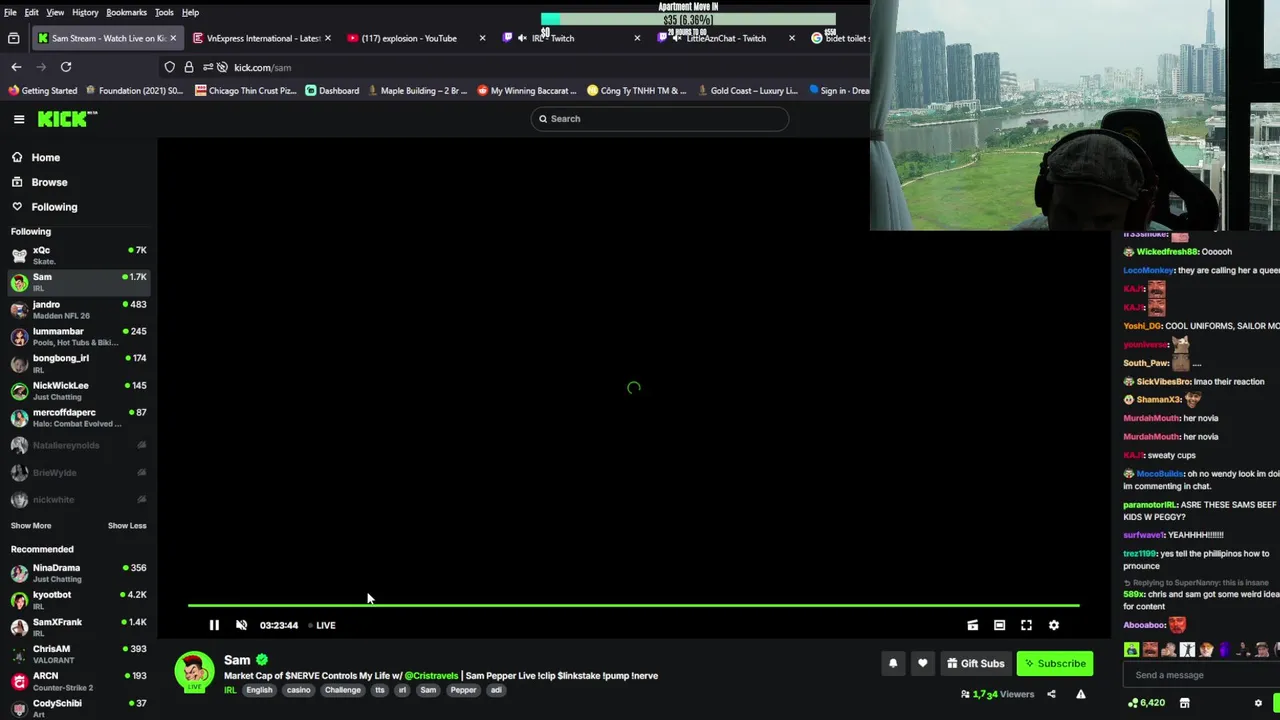
Task: Toggle notifications bell for Sam
Action: point(893,663)
